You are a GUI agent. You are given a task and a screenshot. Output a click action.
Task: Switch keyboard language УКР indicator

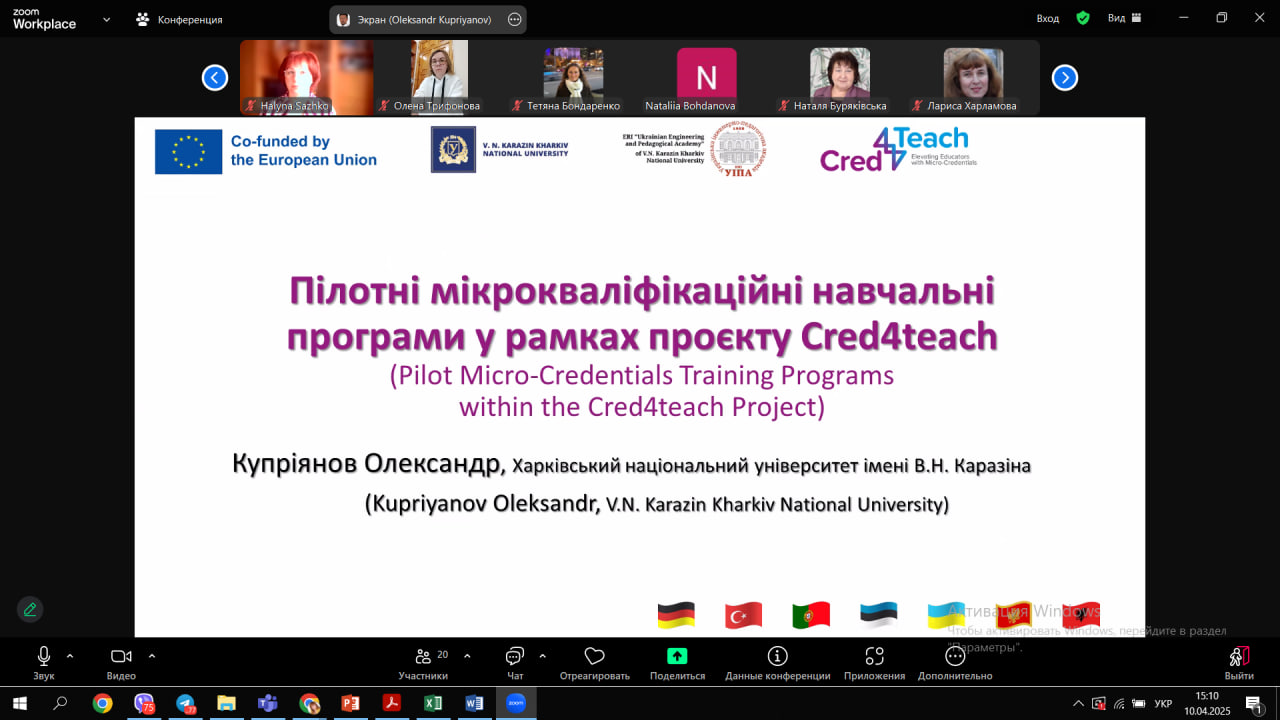click(1163, 704)
